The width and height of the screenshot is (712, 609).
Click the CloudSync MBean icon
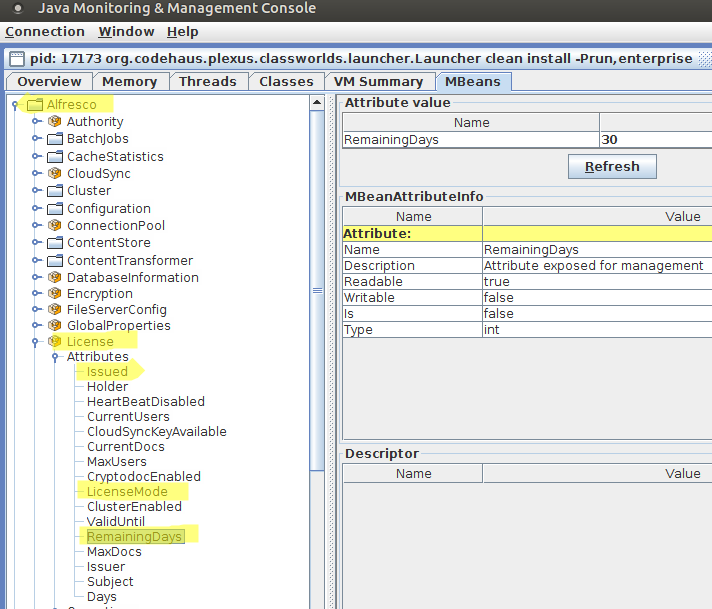point(54,173)
